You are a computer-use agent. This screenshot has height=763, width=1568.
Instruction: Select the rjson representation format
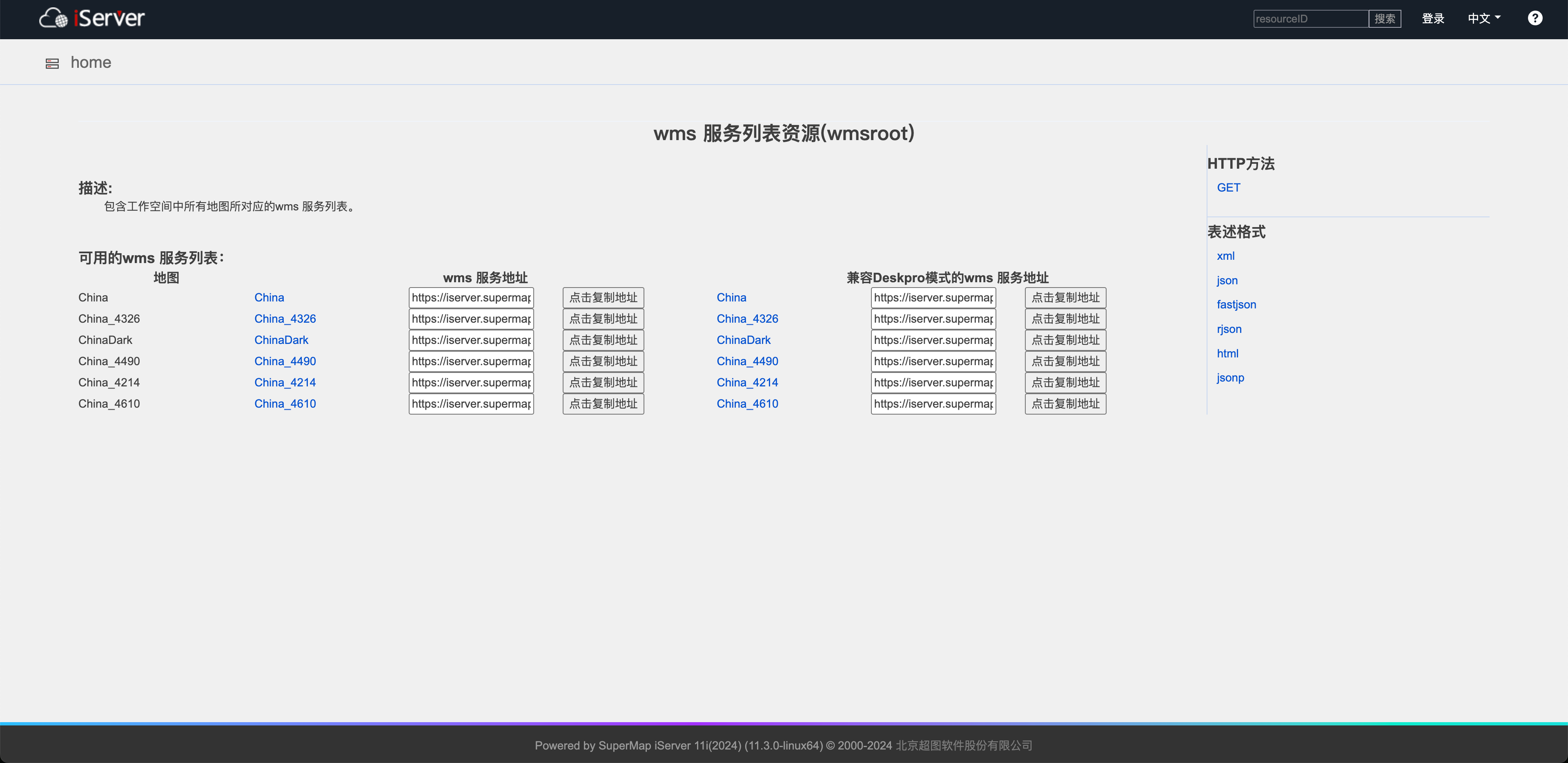(1229, 329)
